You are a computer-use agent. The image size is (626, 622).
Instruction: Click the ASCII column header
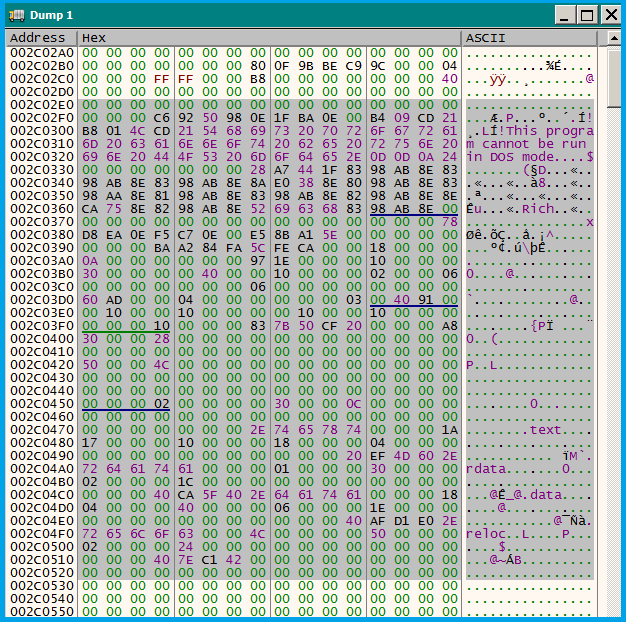(529, 38)
